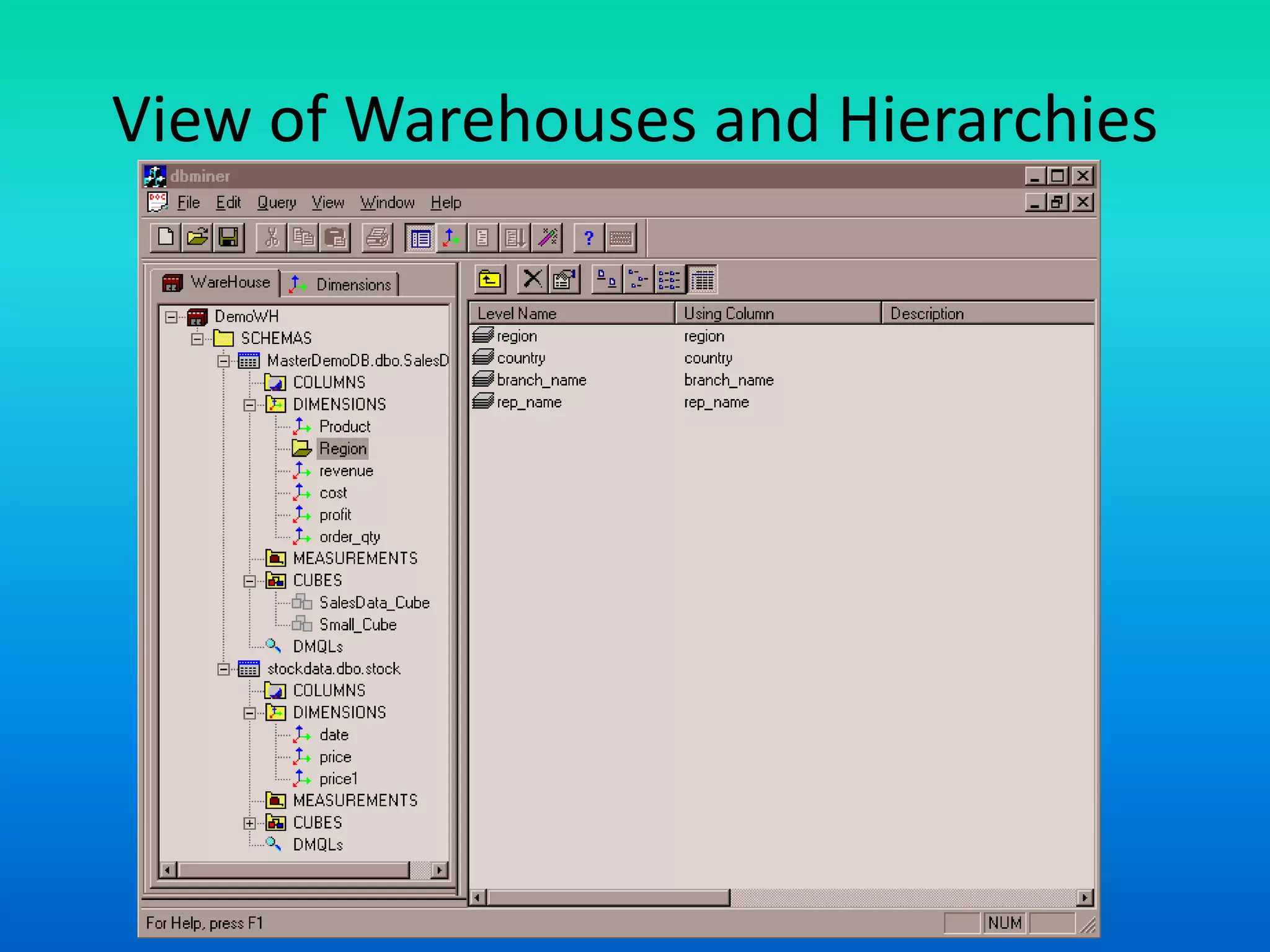Click the dimension axes toolbar icon
Image resolution: width=1270 pixels, height=952 pixels.
tap(451, 238)
